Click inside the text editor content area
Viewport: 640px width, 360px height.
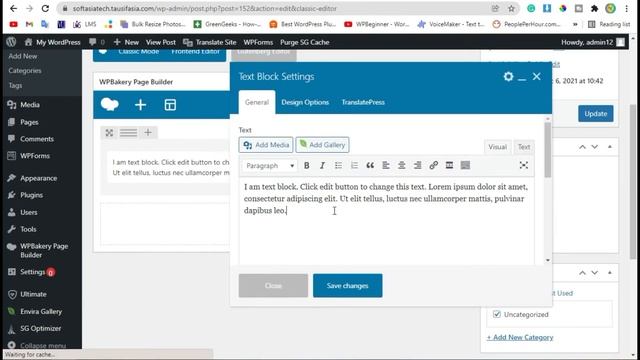coord(386,220)
